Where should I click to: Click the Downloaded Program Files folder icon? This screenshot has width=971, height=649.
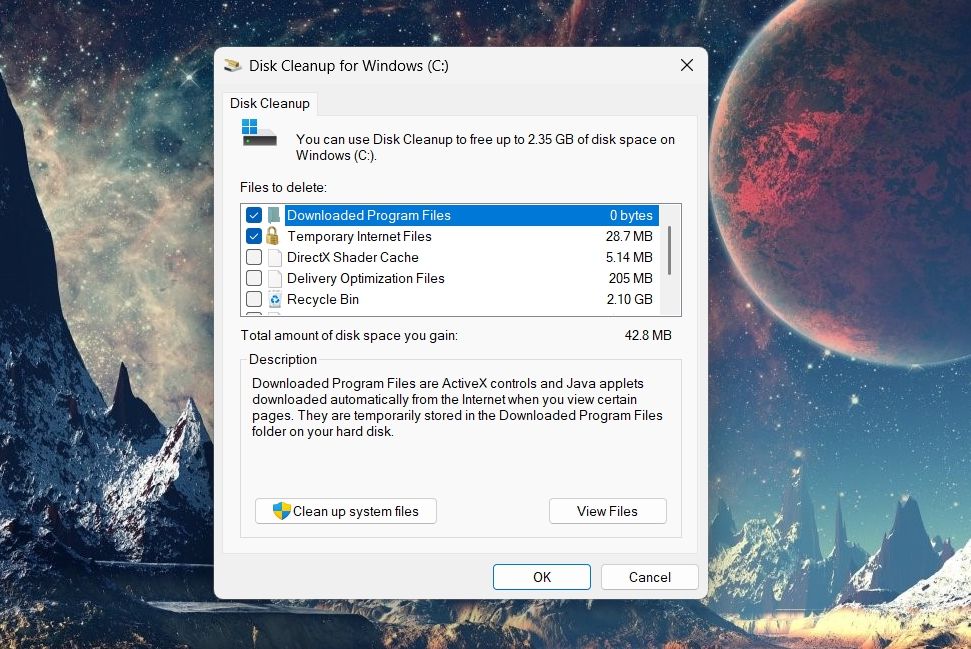tap(274, 215)
